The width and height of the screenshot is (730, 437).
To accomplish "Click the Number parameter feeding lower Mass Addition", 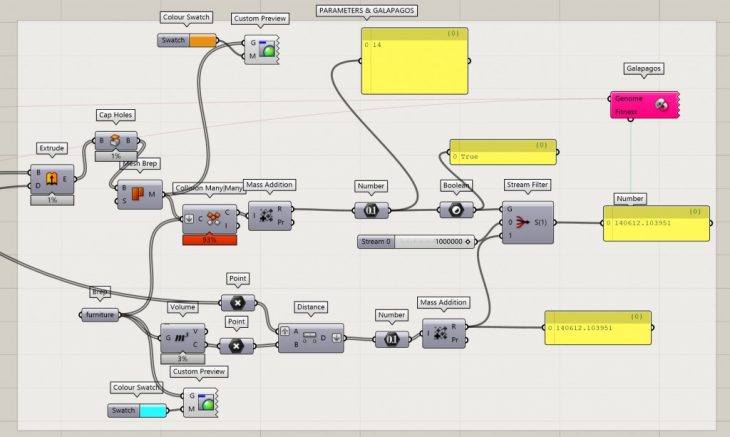I will tap(391, 339).
